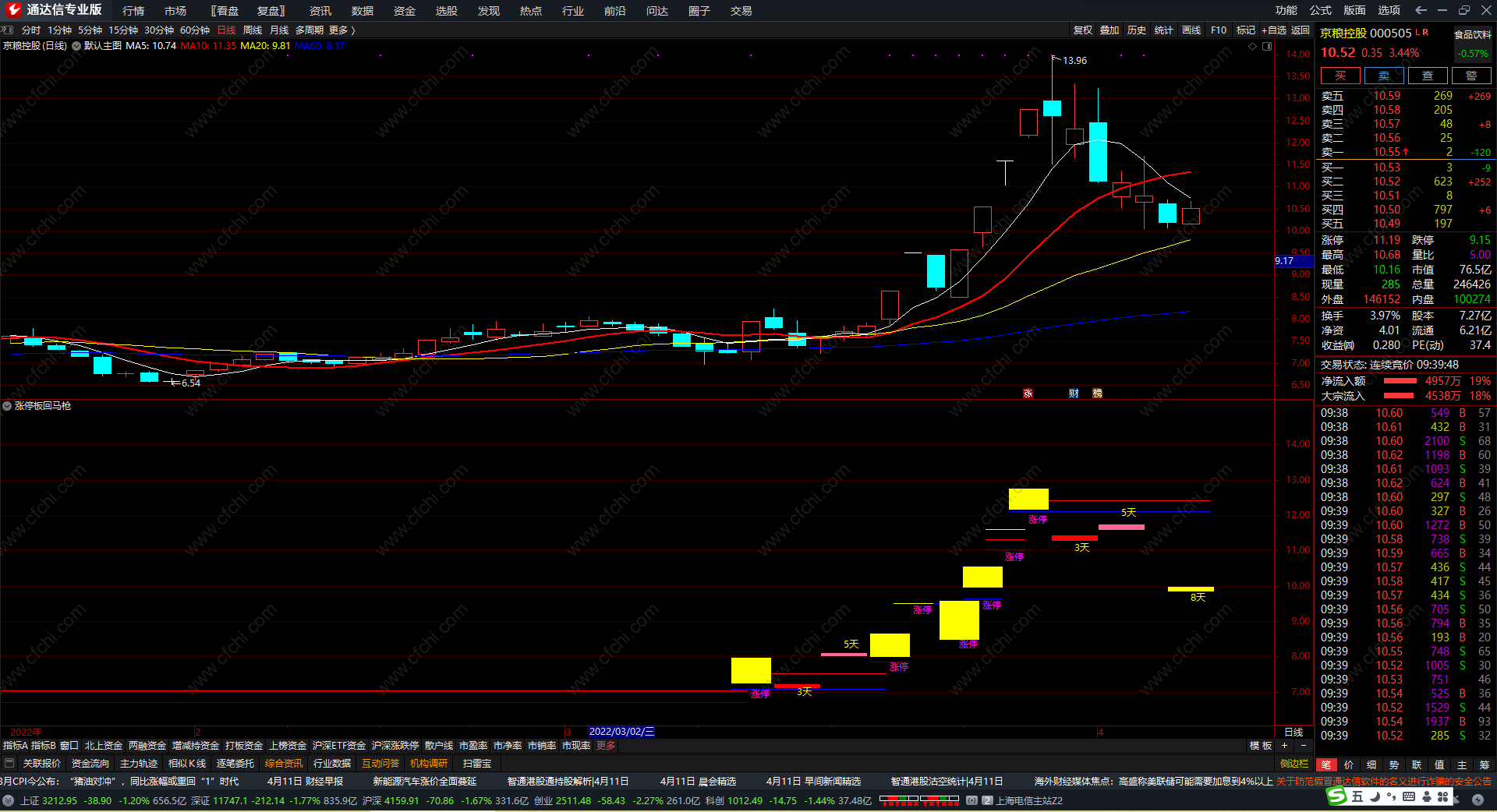The height and width of the screenshot is (812, 1497).
Task: Switch to the 60分钟 period
Action: pyautogui.click(x=195, y=30)
